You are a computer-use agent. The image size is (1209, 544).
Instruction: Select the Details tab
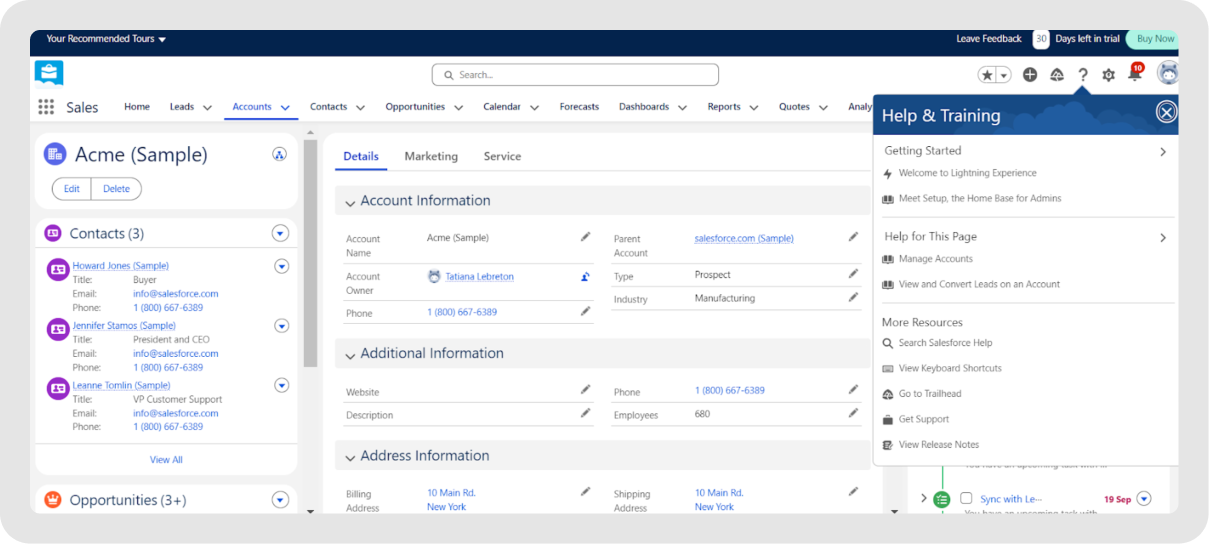[x=361, y=156]
